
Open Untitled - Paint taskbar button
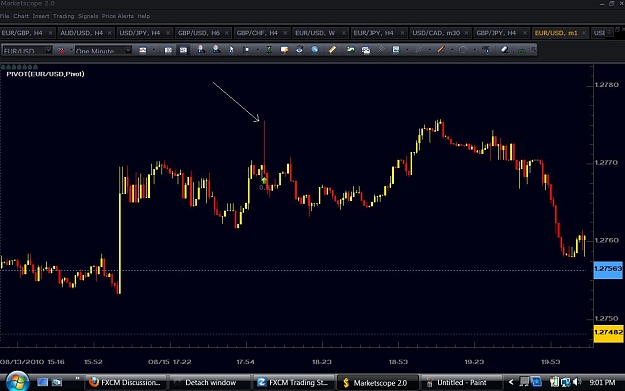point(461,382)
